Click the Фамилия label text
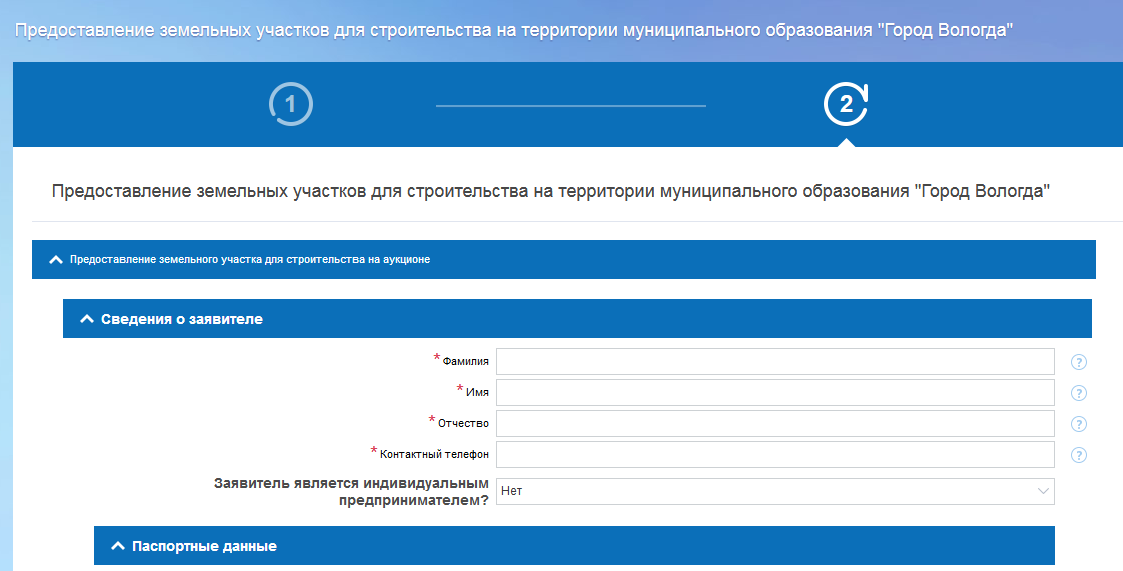Viewport: 1123px width, 571px height. [465, 361]
